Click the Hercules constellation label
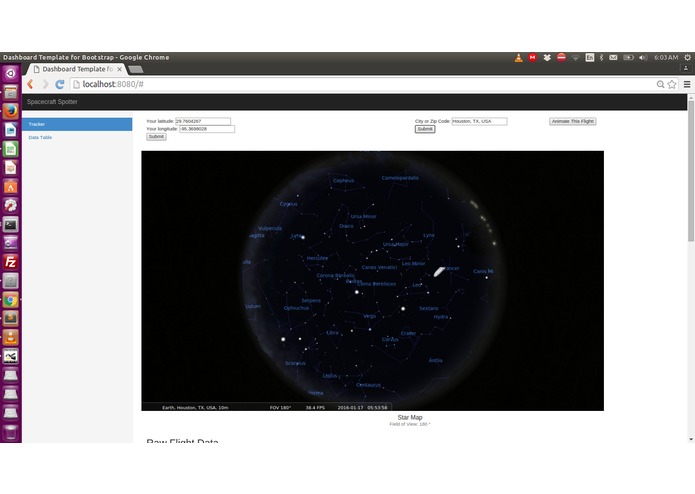This screenshot has height=494, width=695. pos(317,258)
